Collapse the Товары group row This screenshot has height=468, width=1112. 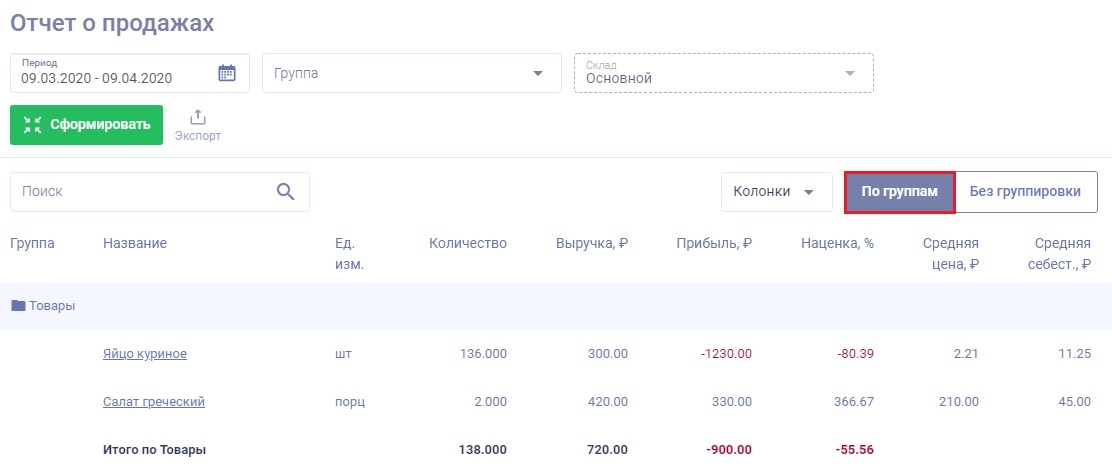pyautogui.click(x=44, y=305)
